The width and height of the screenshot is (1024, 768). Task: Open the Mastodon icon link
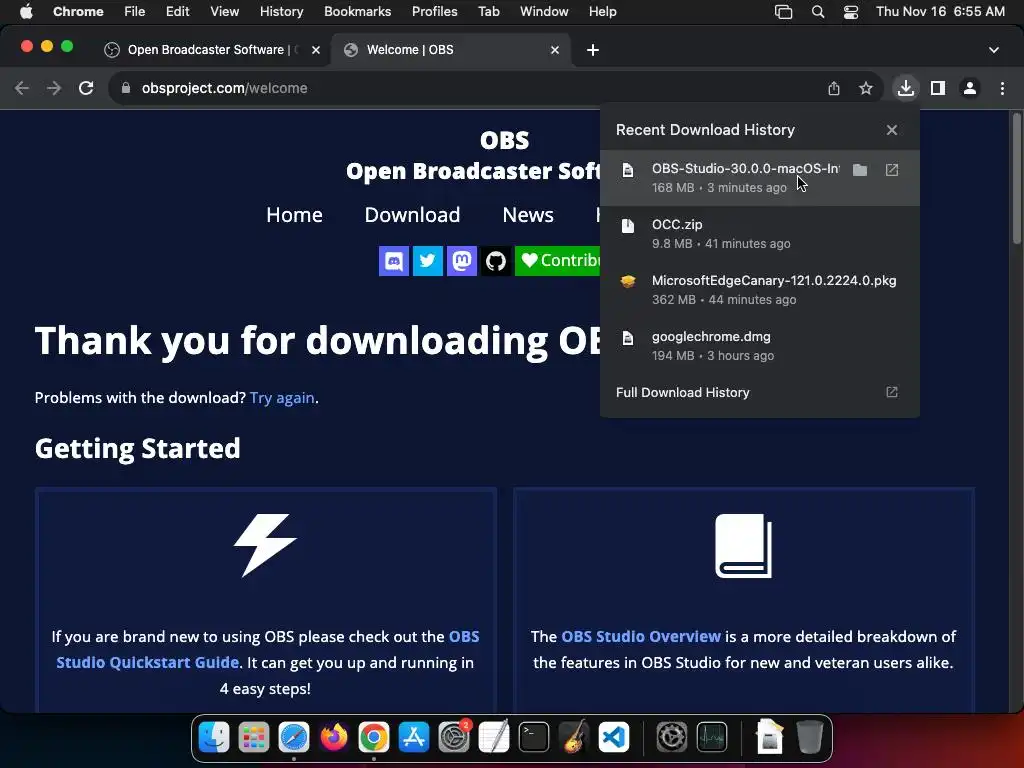tap(462, 261)
